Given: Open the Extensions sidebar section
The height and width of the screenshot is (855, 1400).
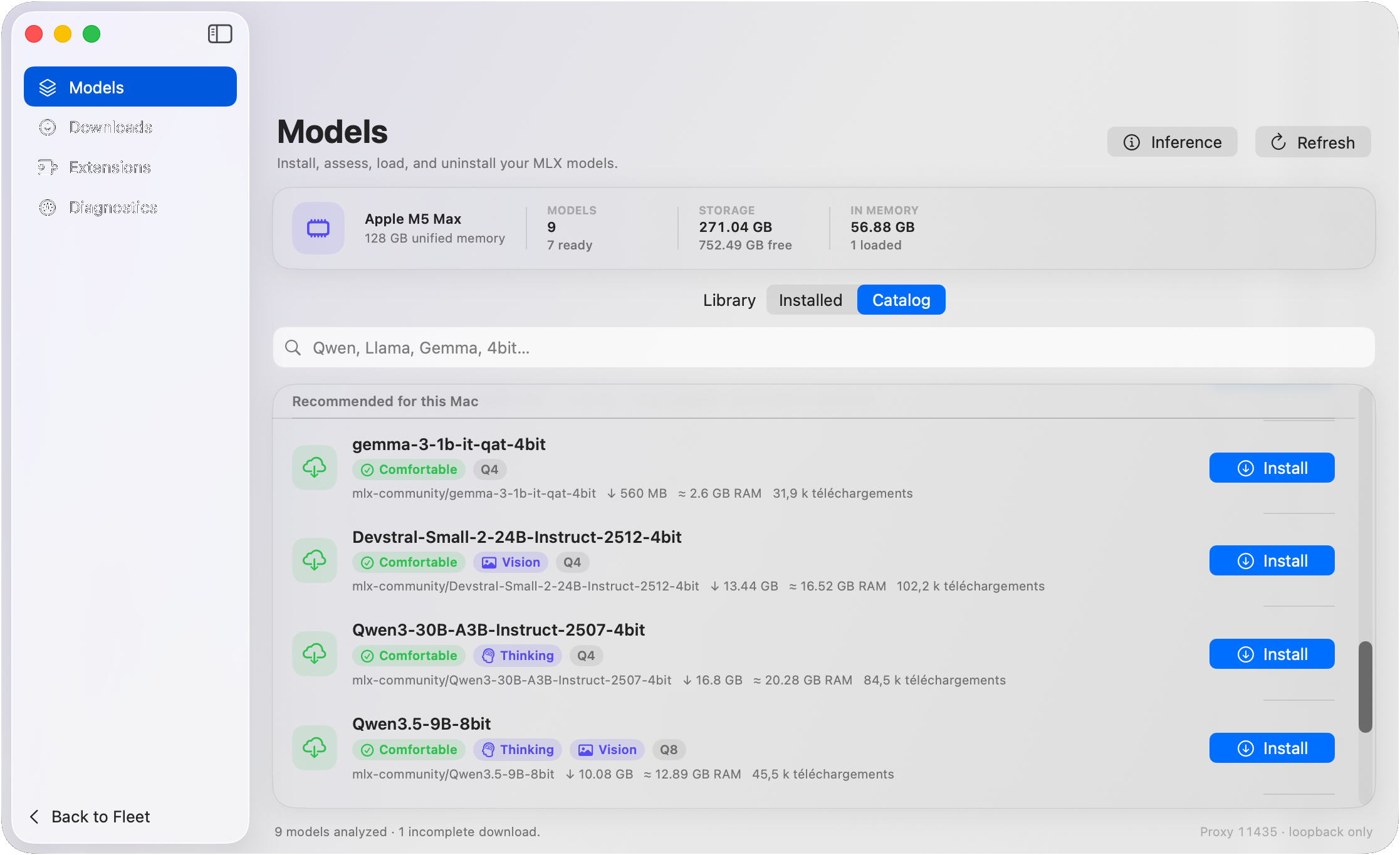Looking at the screenshot, I should pos(130,167).
